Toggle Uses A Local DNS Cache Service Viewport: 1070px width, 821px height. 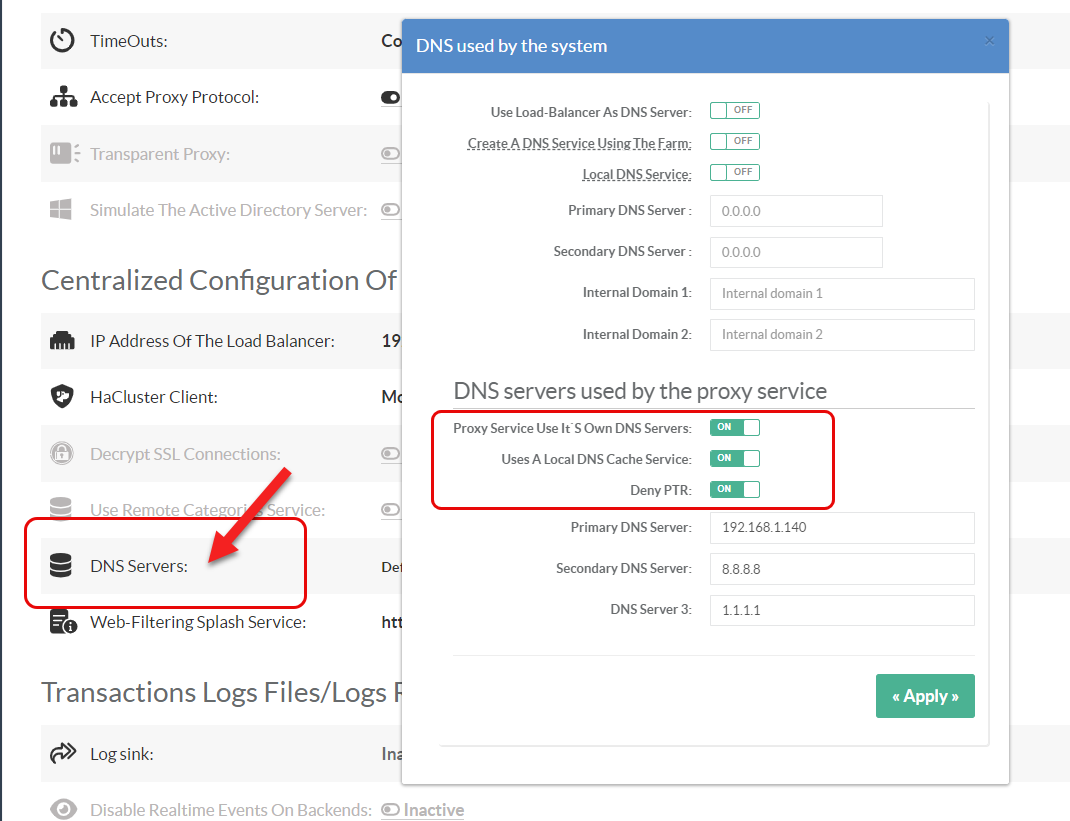[x=734, y=459]
